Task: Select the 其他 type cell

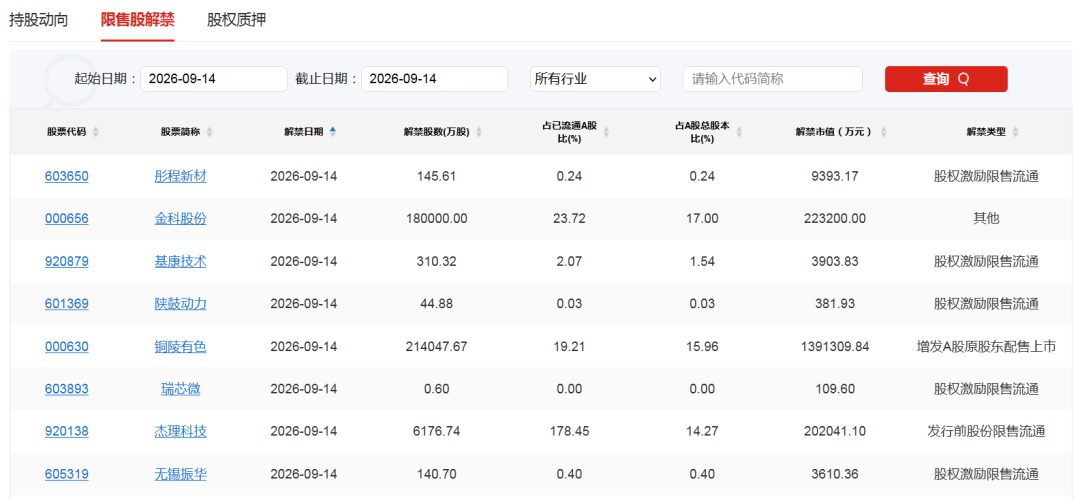Action: point(986,218)
